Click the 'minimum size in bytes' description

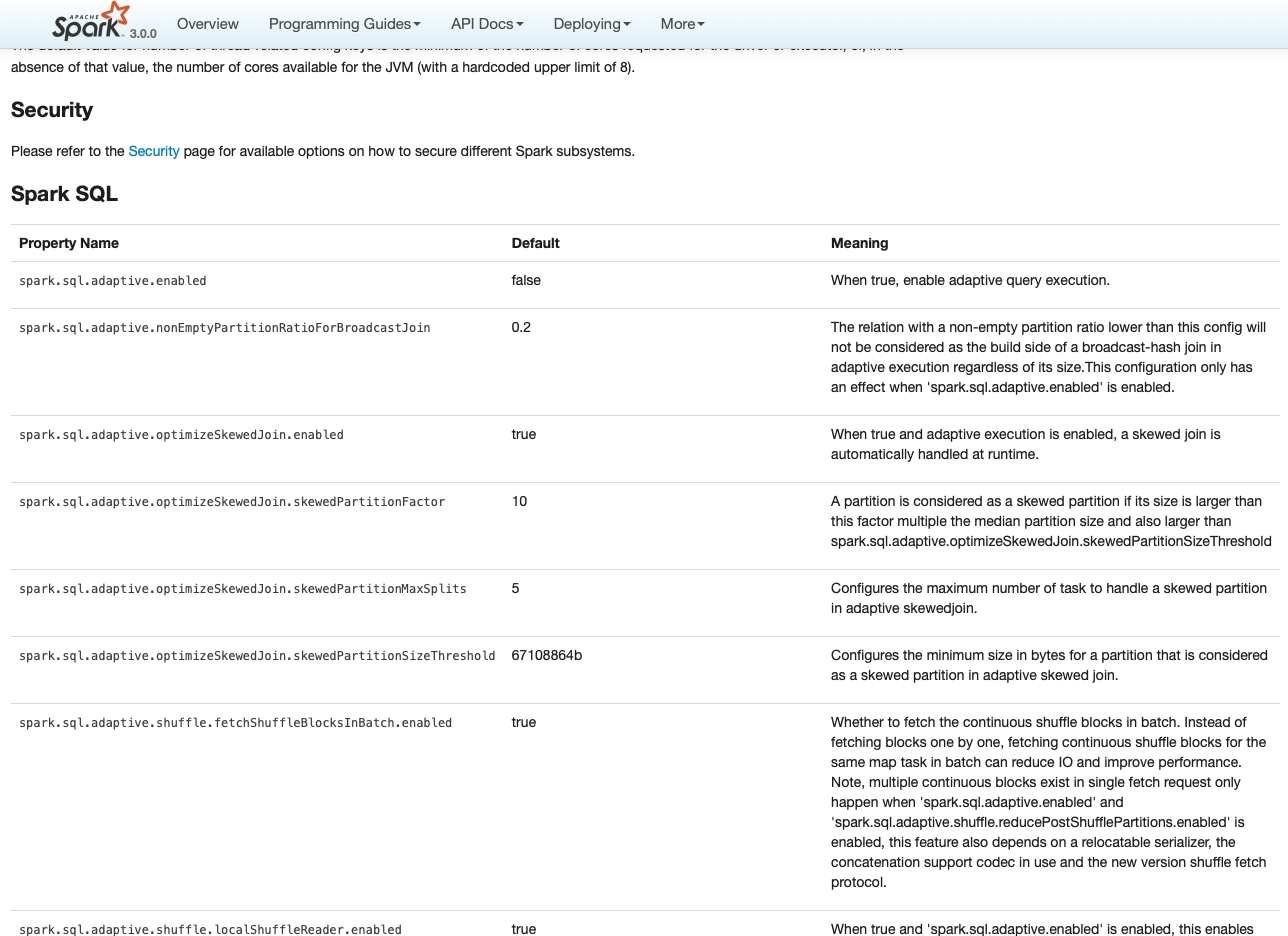pyautogui.click(x=1049, y=665)
